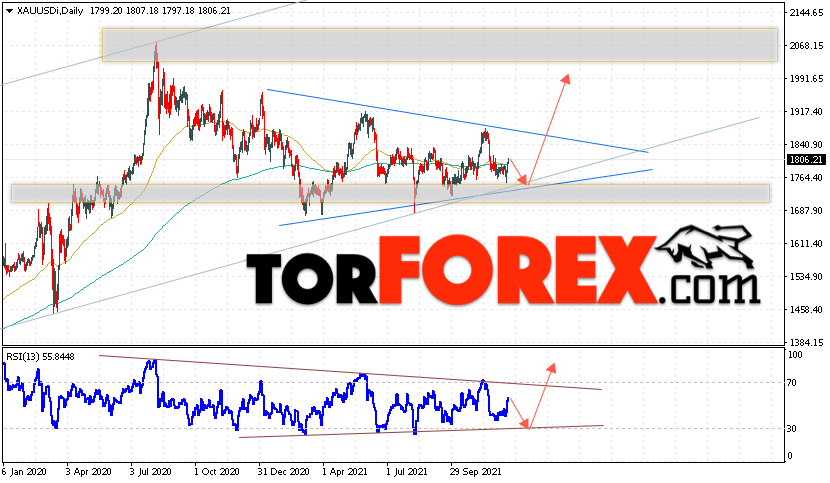Open the XAUUSDi chart symbol dropdown arrow
This screenshot has width=830, height=483.
(x=9, y=11)
